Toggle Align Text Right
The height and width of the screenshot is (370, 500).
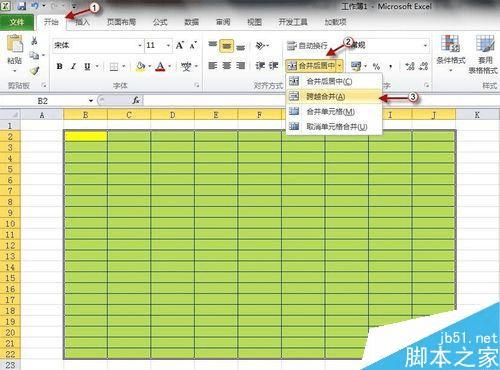tap(240, 66)
